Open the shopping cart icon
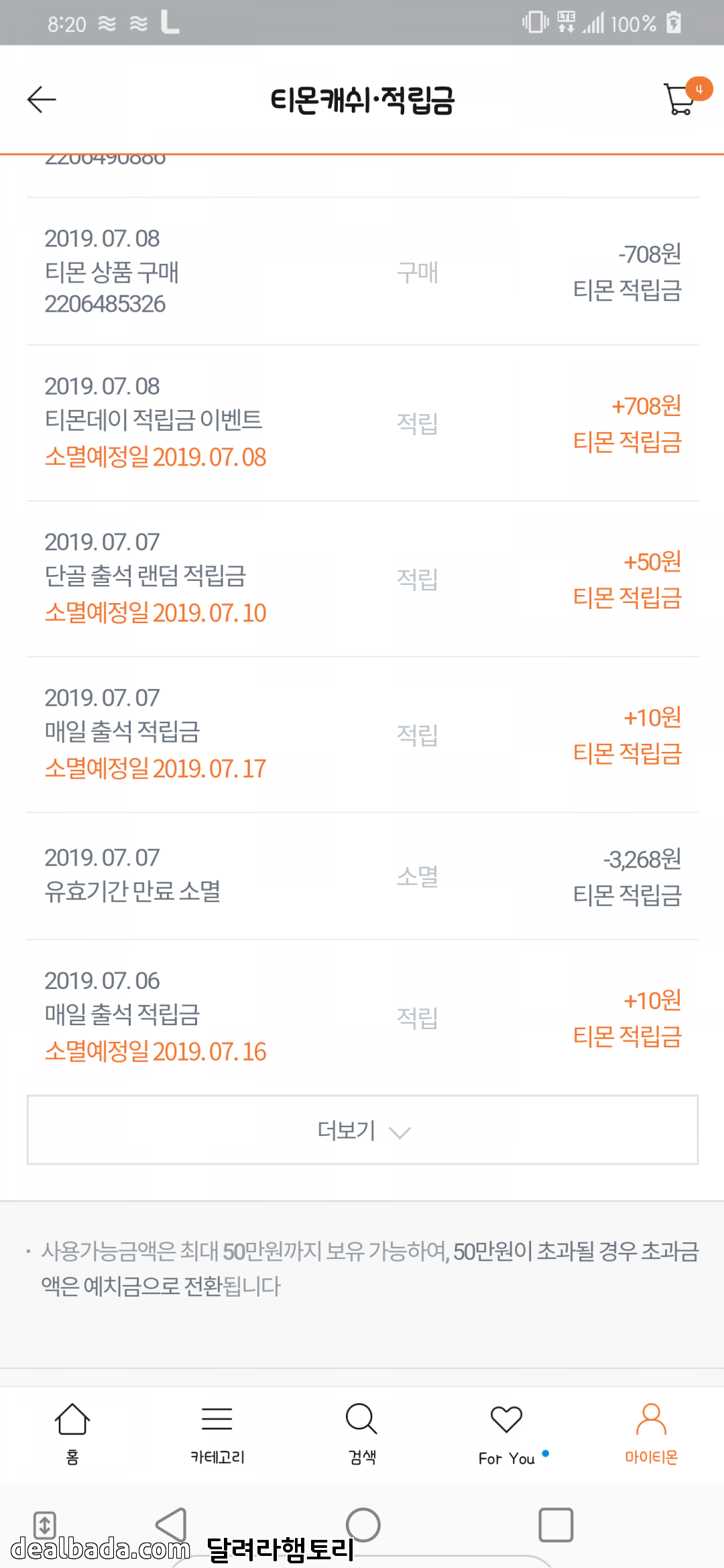724x1568 pixels. [x=679, y=101]
